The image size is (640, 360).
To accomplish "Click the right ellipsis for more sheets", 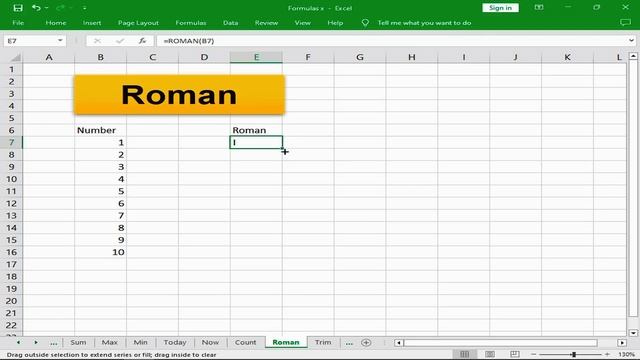I will [349, 343].
